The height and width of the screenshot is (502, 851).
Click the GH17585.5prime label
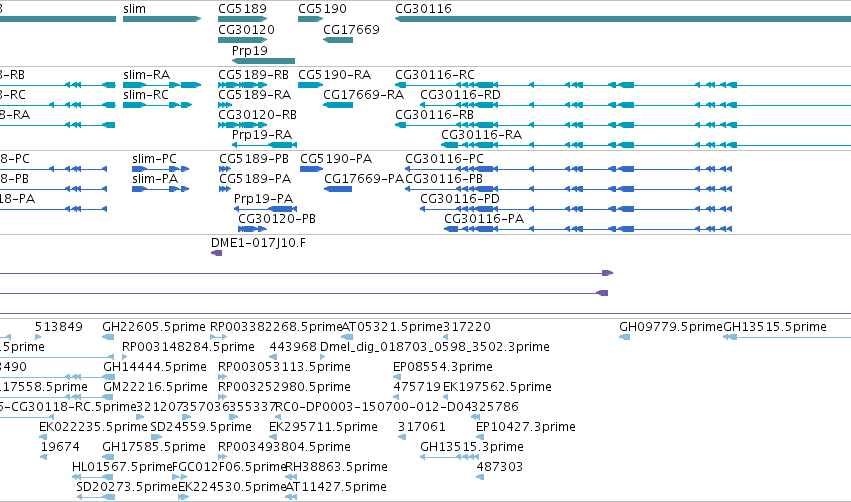pos(154,447)
